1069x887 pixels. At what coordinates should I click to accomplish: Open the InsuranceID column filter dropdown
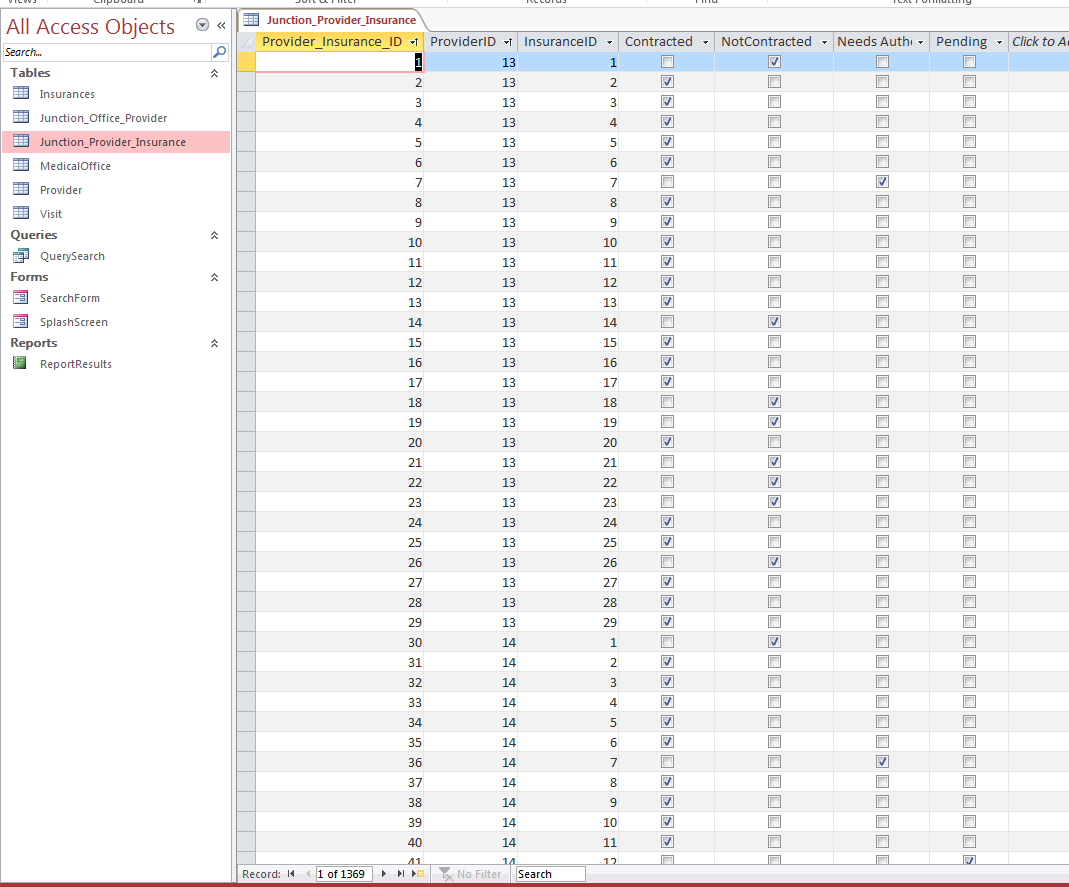pyautogui.click(x=609, y=42)
